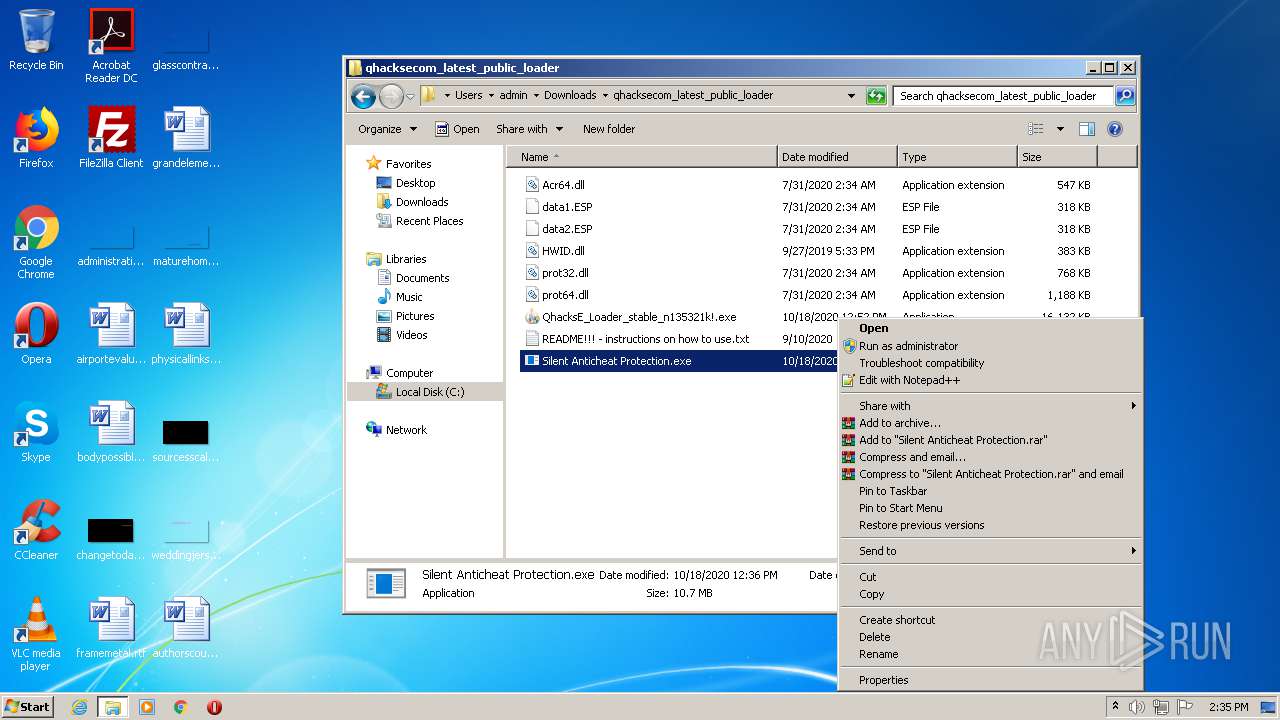Open FileZilla Client shortcut
This screenshot has width=1280, height=720.
(x=111, y=137)
